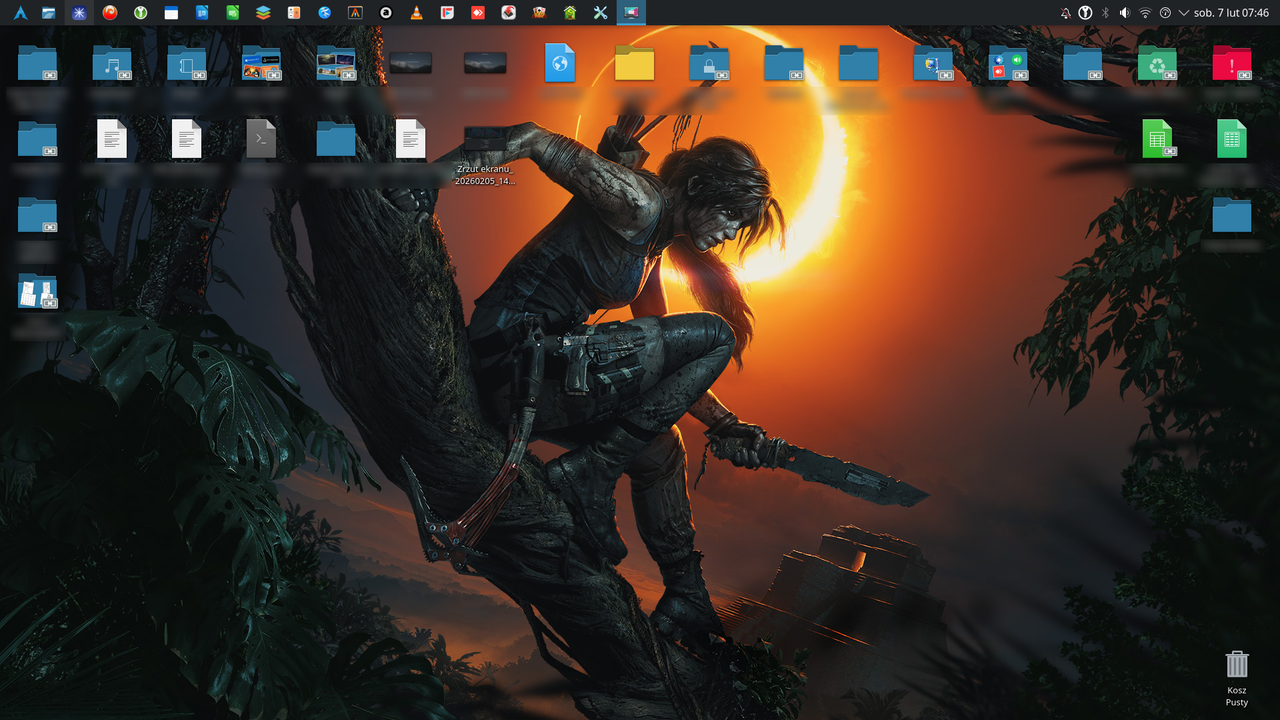1280x720 pixels.
Task: Open the orange sliders settings panel icon
Action: click(x=294, y=13)
